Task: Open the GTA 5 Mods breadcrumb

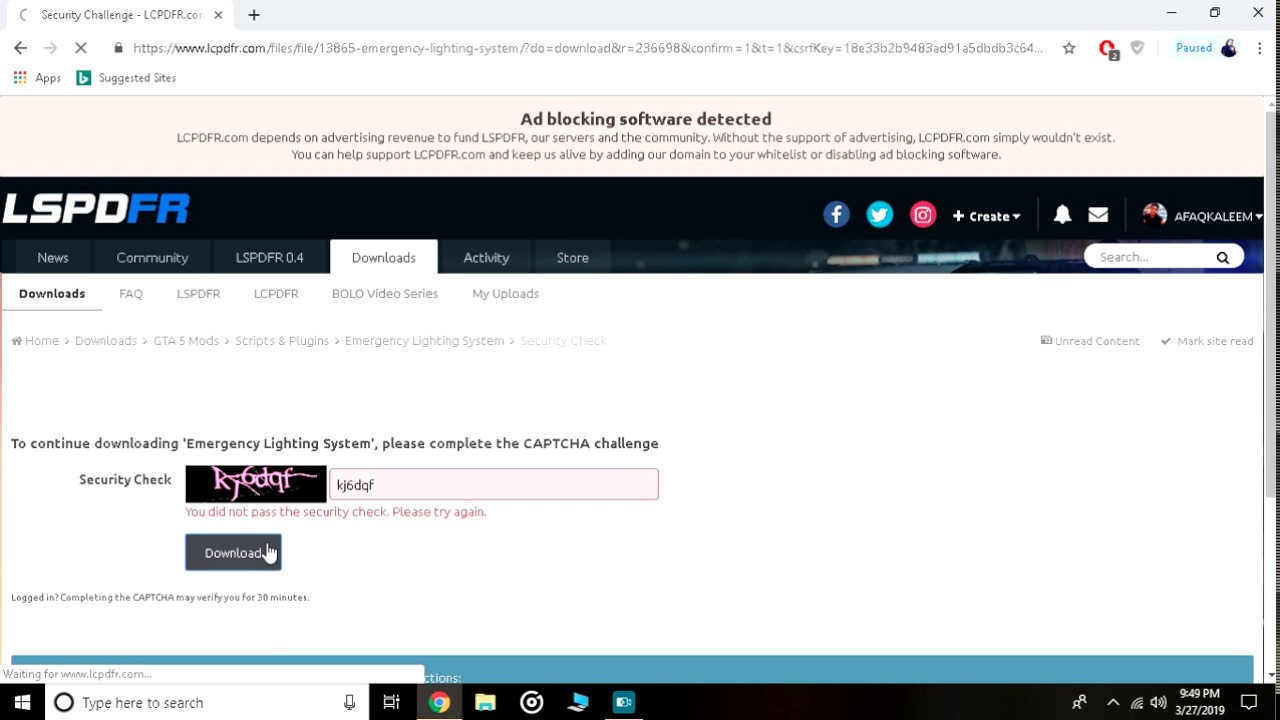Action: click(186, 341)
